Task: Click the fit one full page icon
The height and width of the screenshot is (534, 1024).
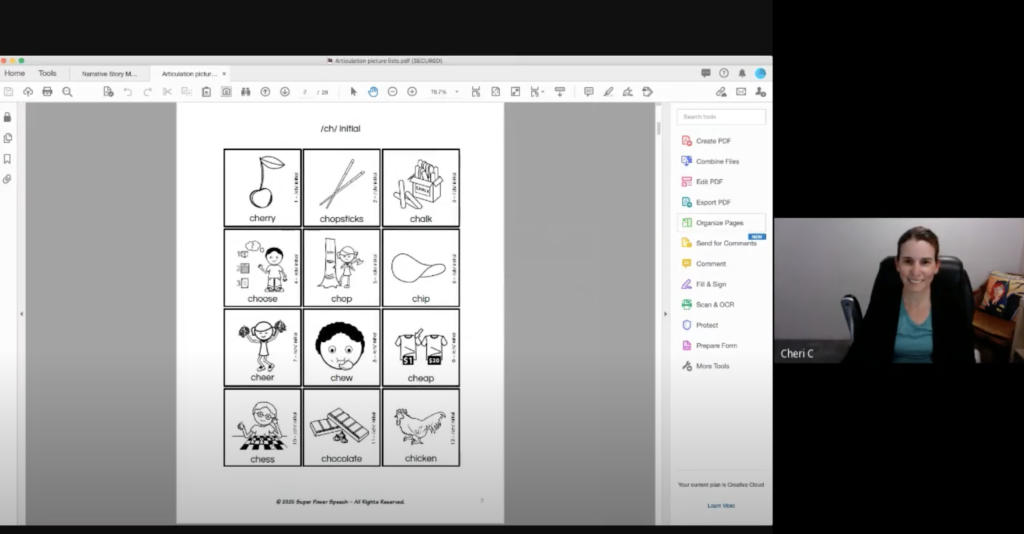Action: (496, 92)
